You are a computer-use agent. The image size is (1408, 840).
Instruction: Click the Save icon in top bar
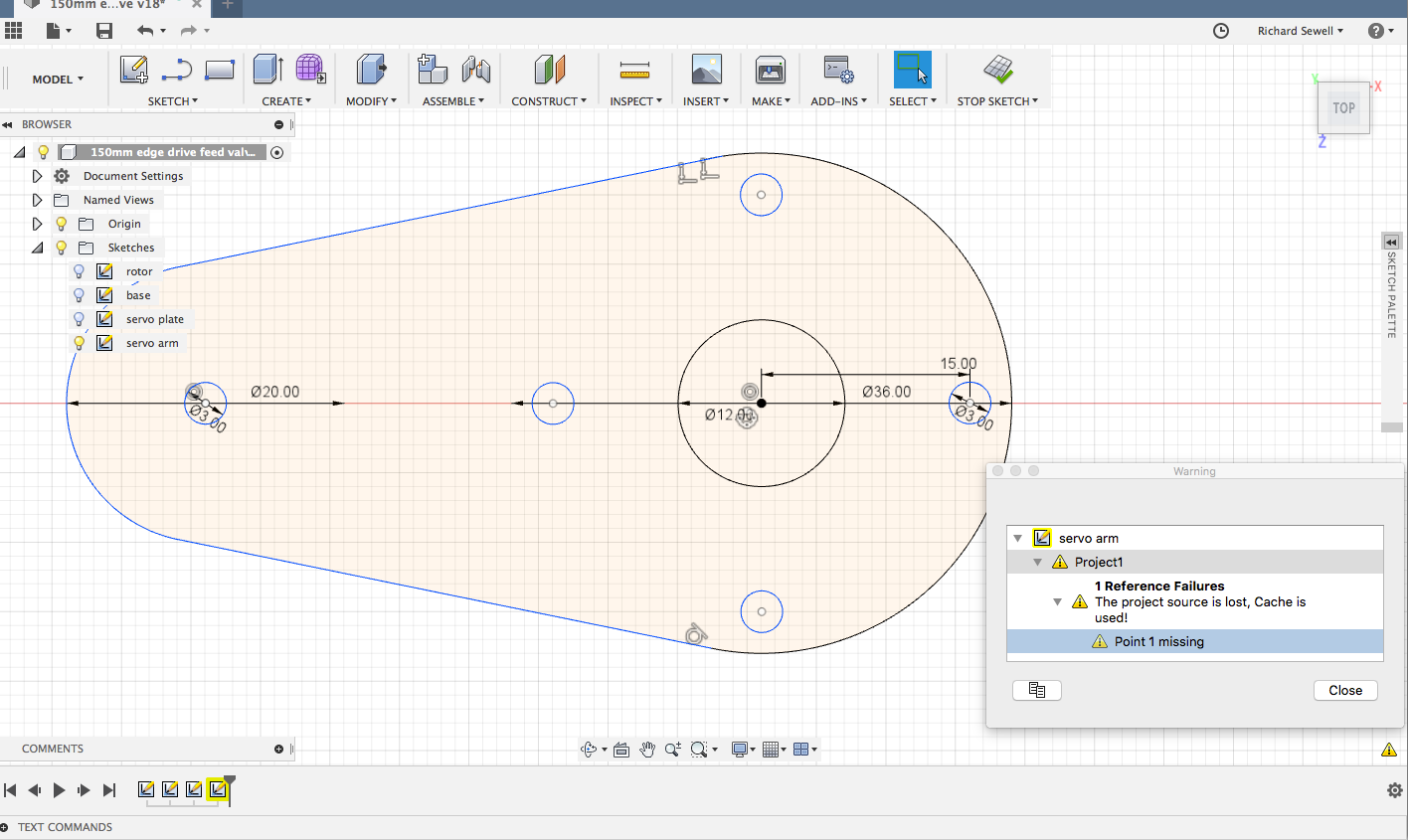[104, 31]
